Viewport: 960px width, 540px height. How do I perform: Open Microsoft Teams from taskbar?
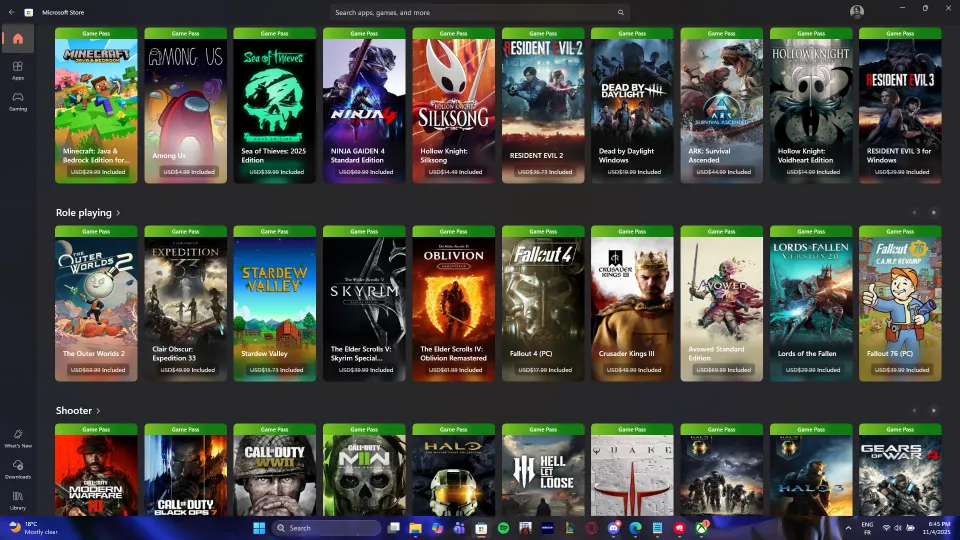pos(459,528)
